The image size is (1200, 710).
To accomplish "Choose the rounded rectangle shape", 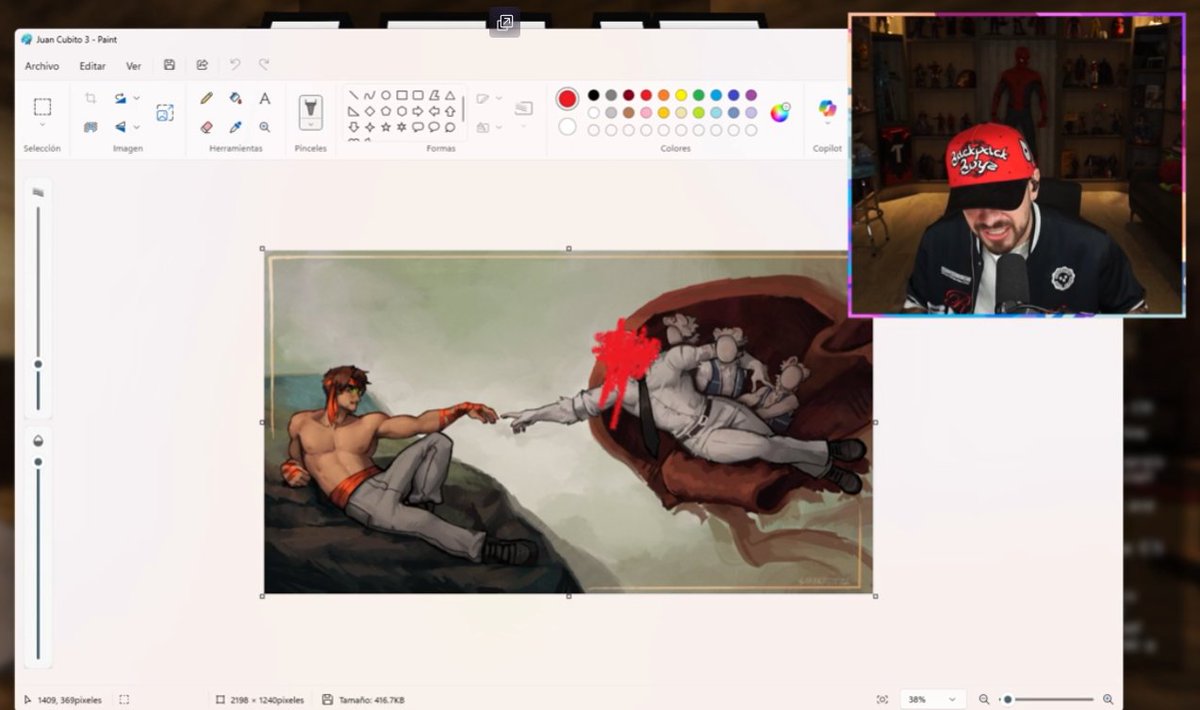I will pos(418,95).
